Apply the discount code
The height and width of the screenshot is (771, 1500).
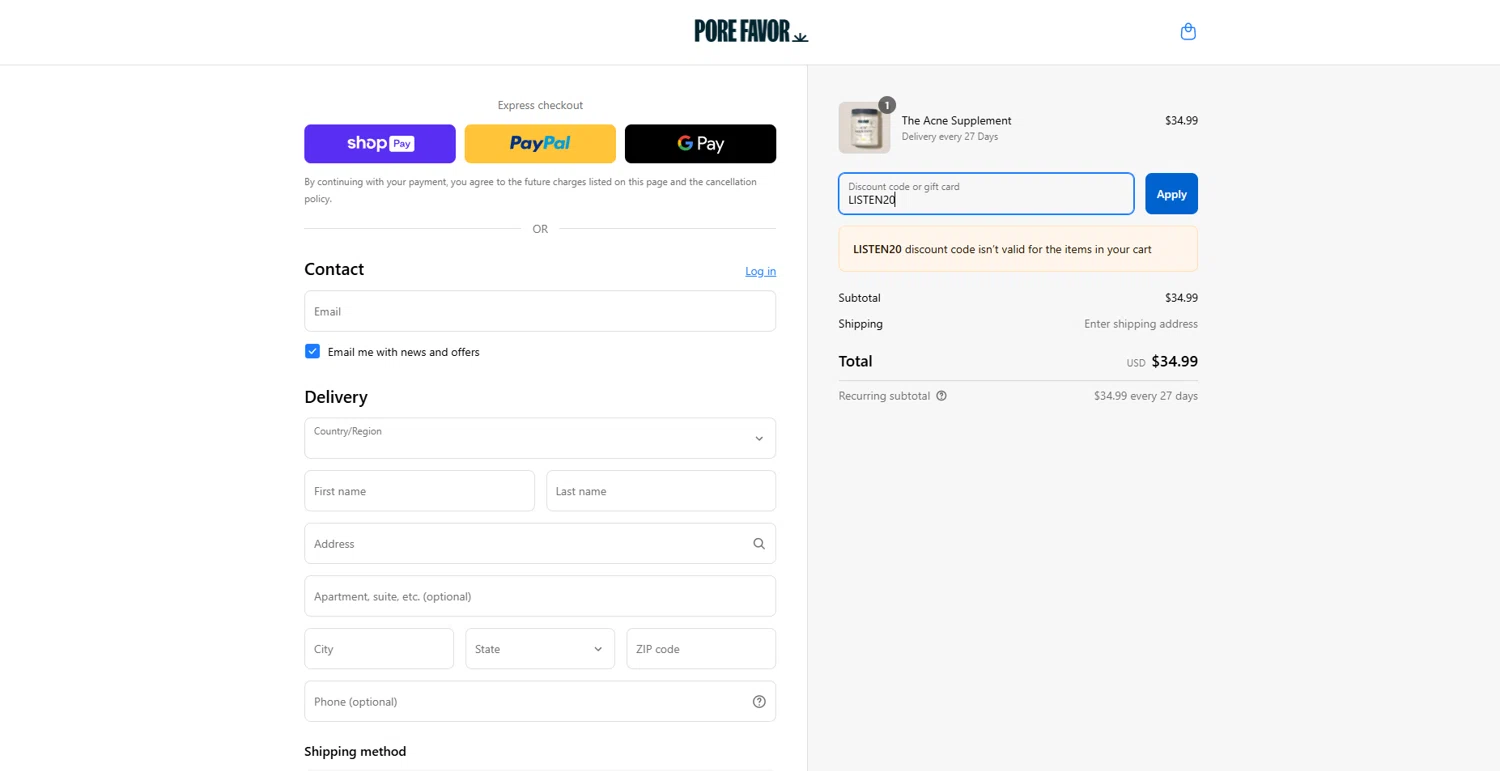pyautogui.click(x=1171, y=194)
